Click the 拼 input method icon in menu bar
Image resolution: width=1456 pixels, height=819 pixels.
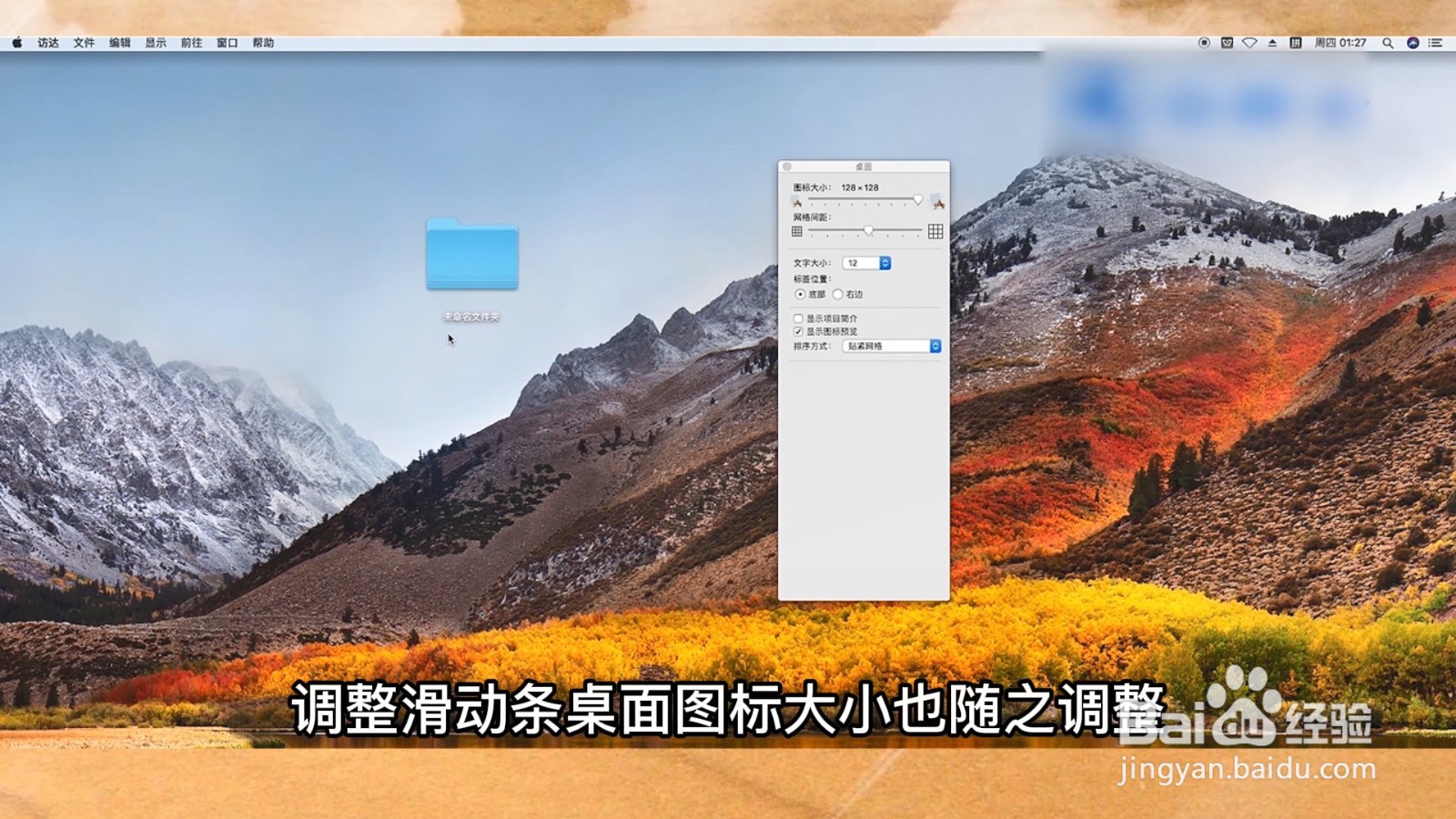tap(1296, 43)
